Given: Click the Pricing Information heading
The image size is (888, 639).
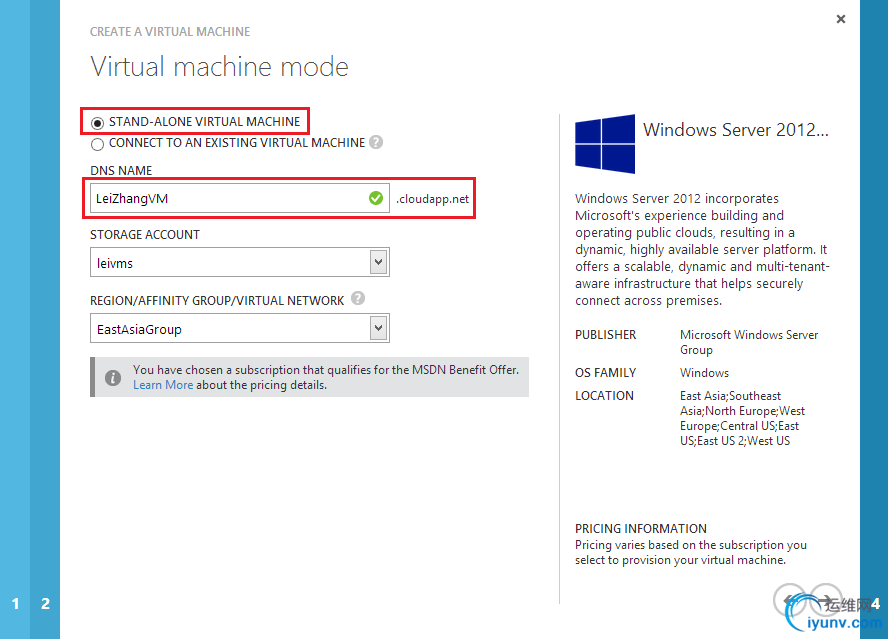Looking at the screenshot, I should [641, 529].
